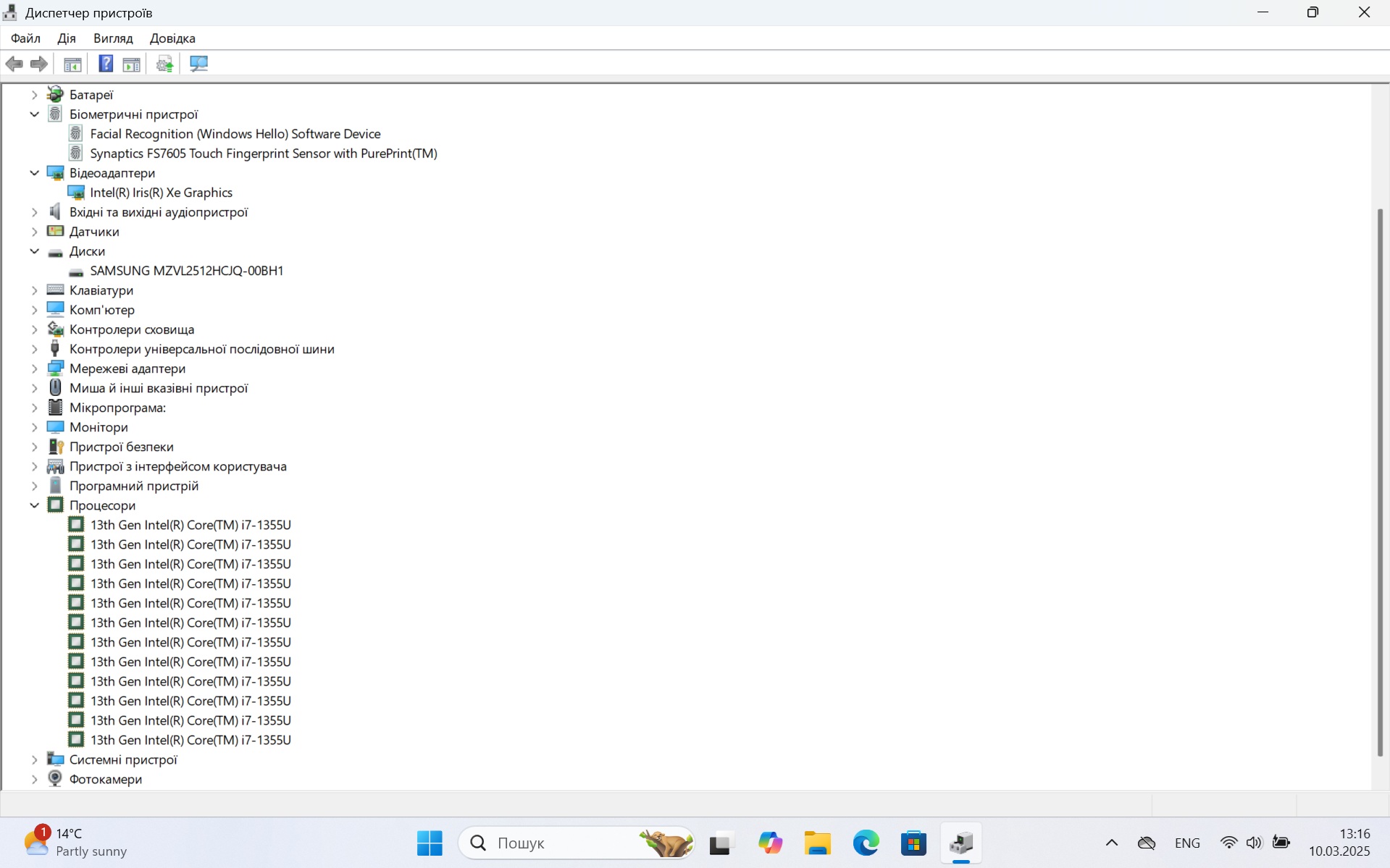This screenshot has width=1390, height=868.
Task: Open Microsoft Edge from the taskbar
Action: coord(866,843)
